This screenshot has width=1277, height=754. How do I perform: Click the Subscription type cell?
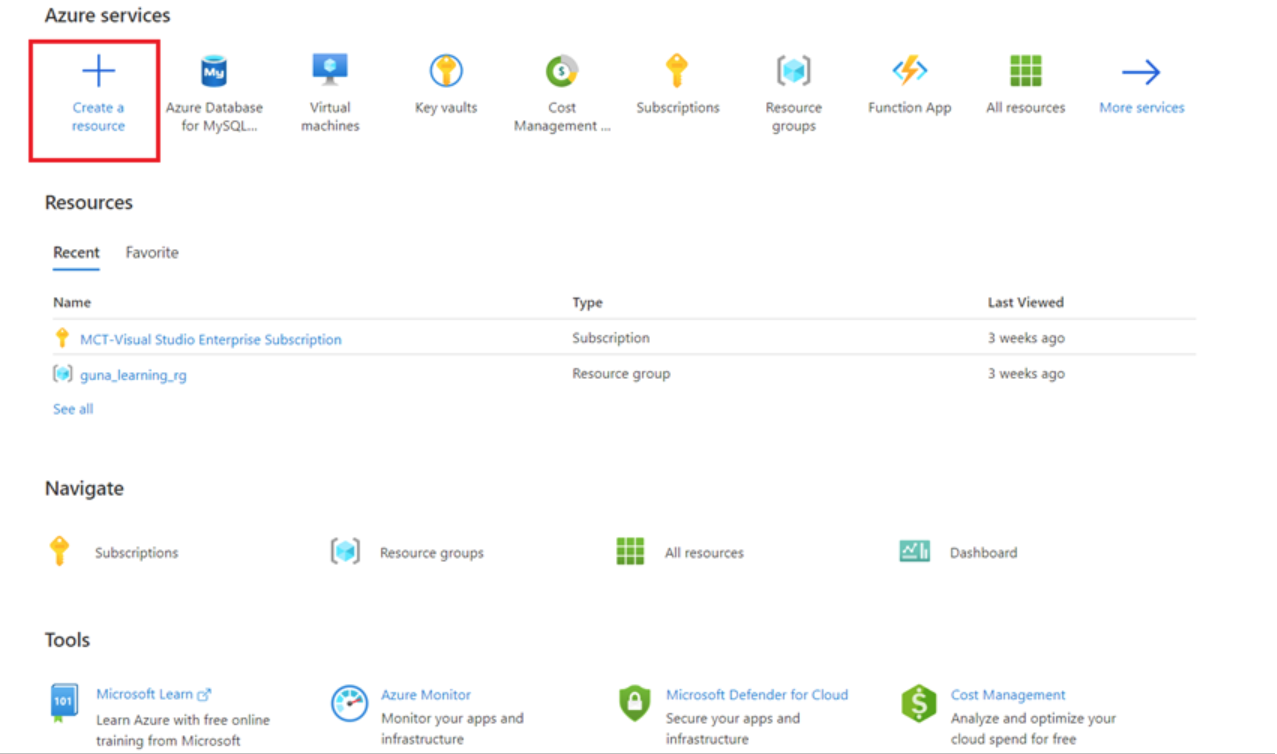611,338
